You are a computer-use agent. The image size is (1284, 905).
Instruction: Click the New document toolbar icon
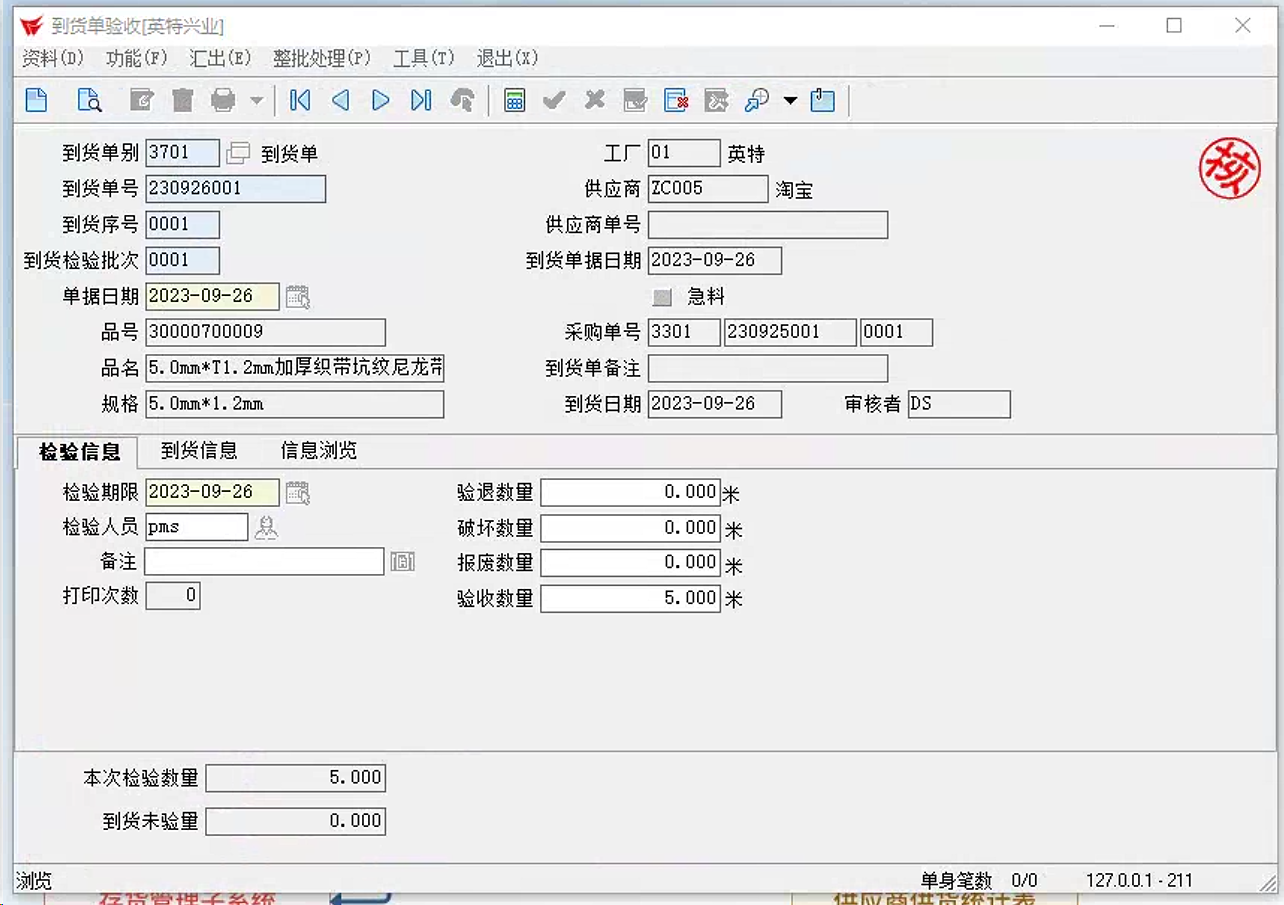[x=36, y=100]
